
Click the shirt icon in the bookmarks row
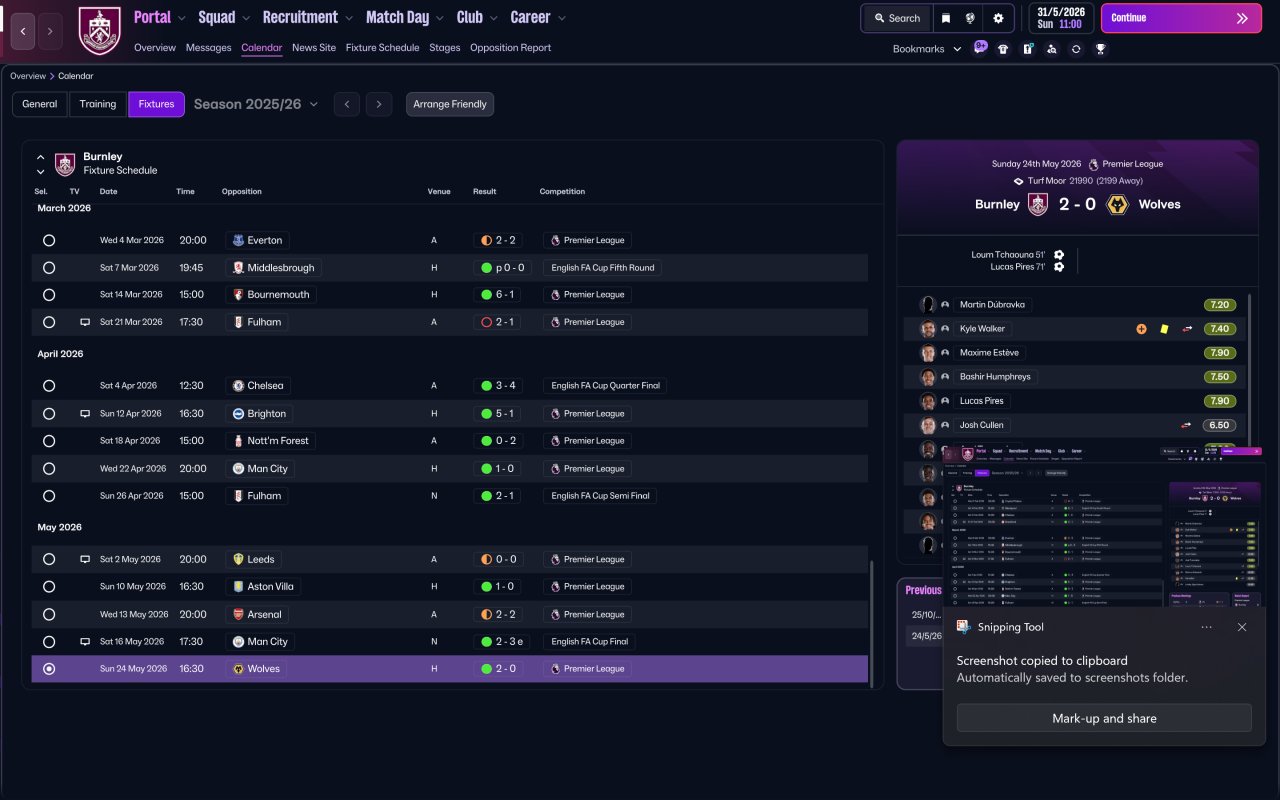click(x=1003, y=49)
